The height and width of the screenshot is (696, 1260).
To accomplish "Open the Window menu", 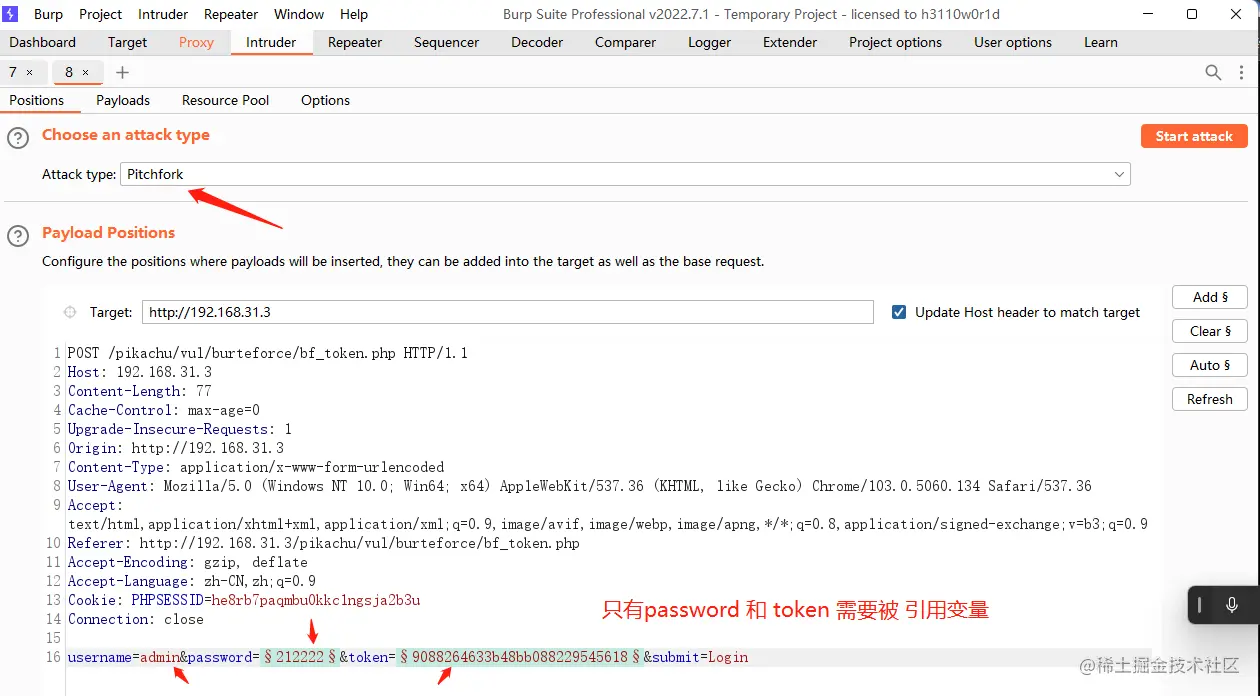I will [x=299, y=14].
